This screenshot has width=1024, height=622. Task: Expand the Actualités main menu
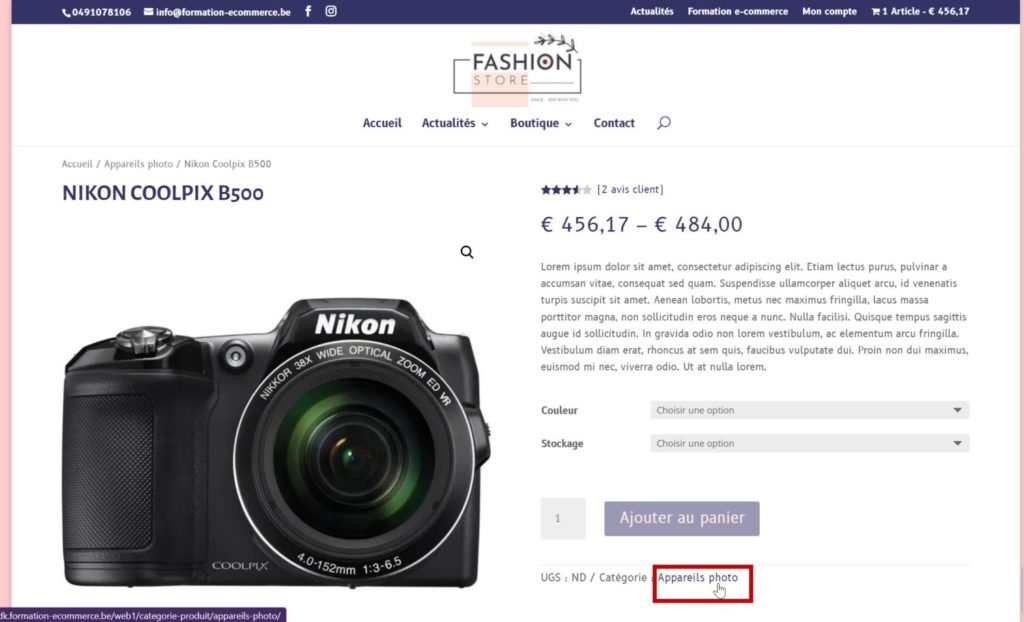pos(455,123)
